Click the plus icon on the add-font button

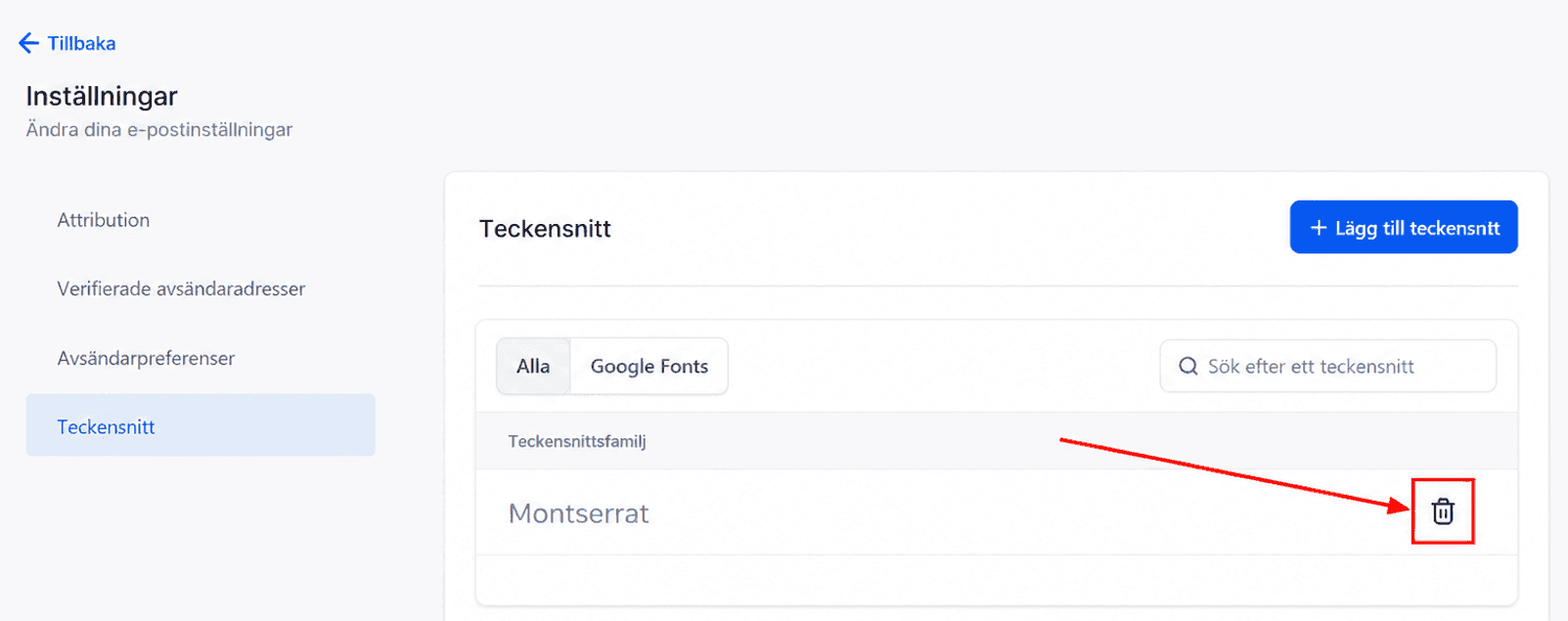tap(1318, 228)
